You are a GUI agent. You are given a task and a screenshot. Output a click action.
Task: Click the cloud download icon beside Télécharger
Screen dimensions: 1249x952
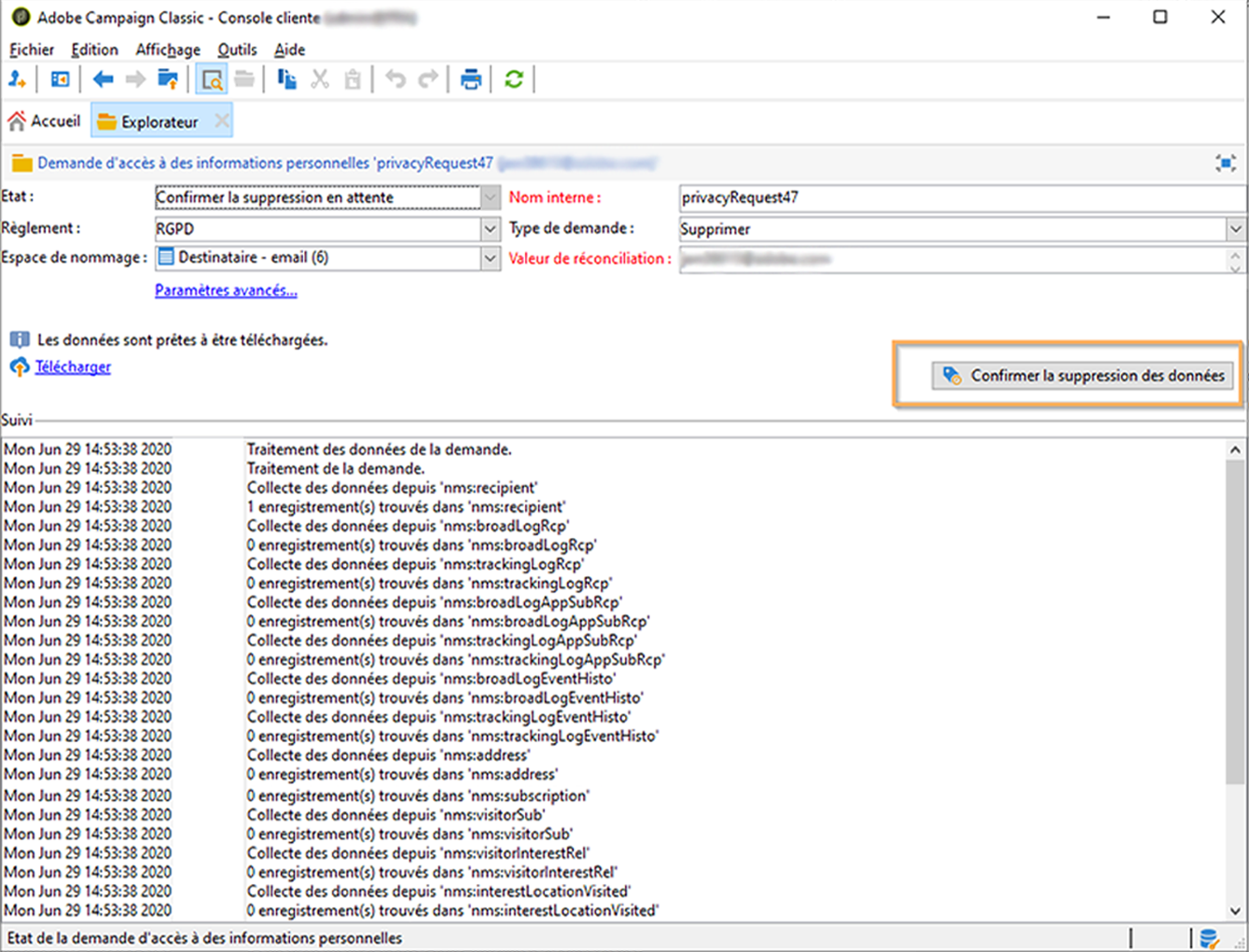point(20,367)
